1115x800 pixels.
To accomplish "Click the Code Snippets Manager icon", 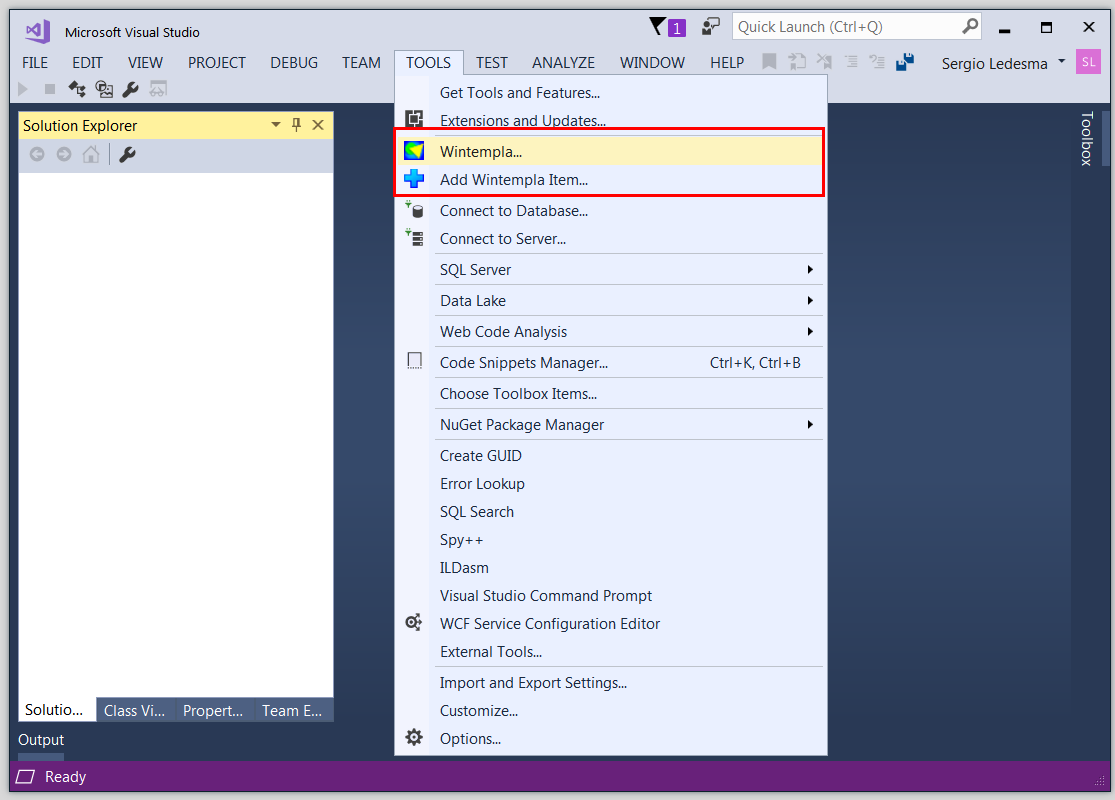I will point(414,361).
